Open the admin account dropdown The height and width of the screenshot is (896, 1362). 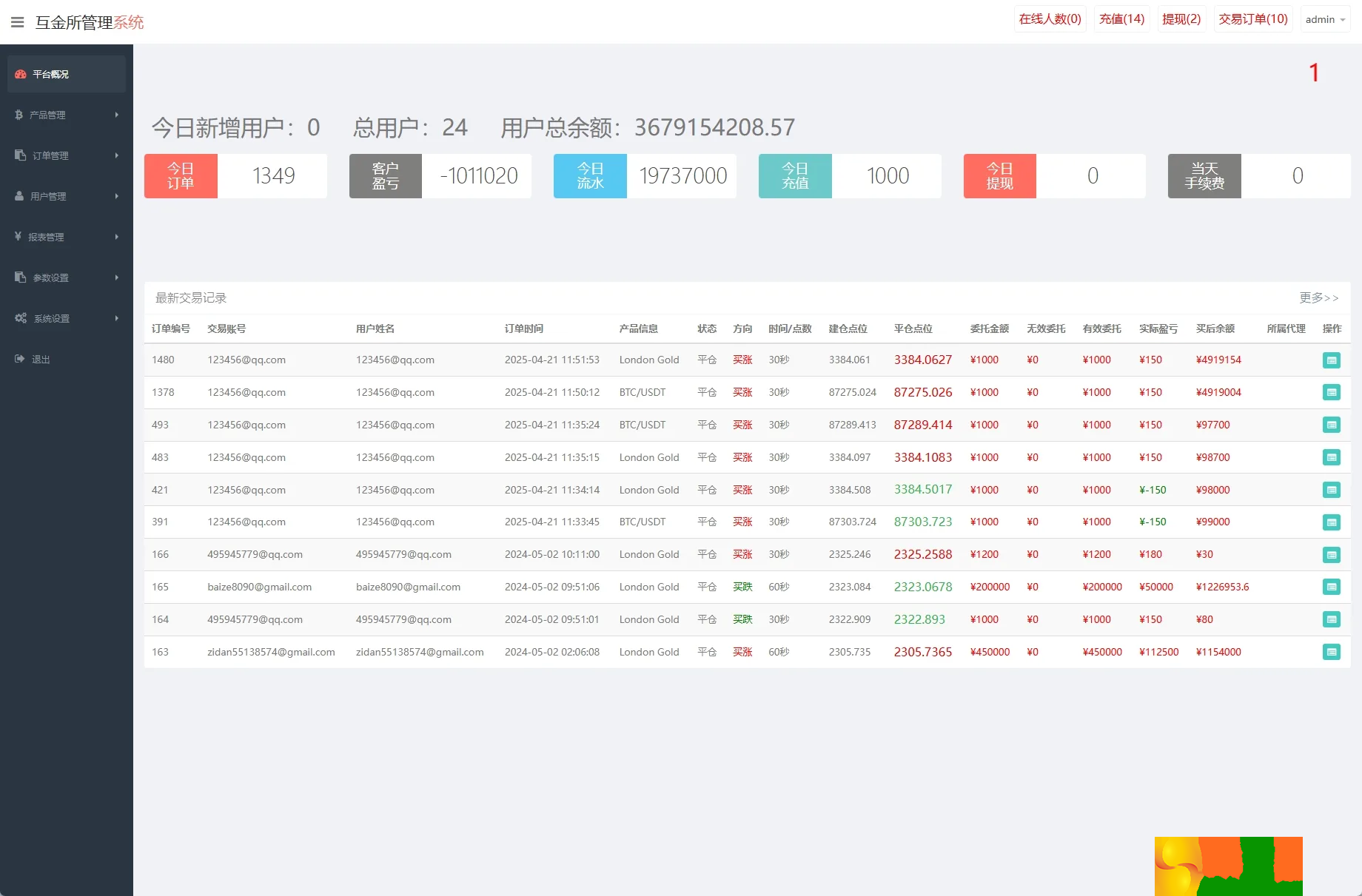coord(1324,19)
